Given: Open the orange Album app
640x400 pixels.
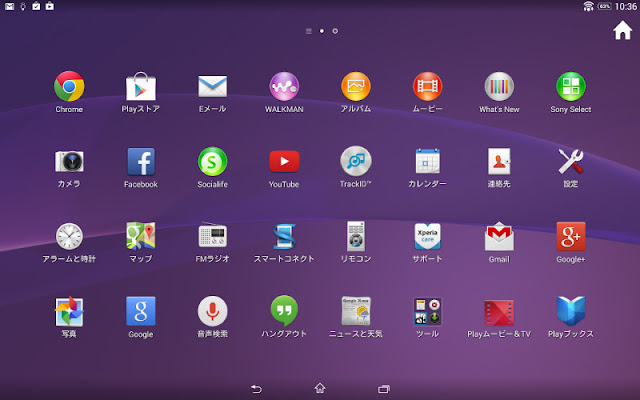Looking at the screenshot, I should coord(356,86).
